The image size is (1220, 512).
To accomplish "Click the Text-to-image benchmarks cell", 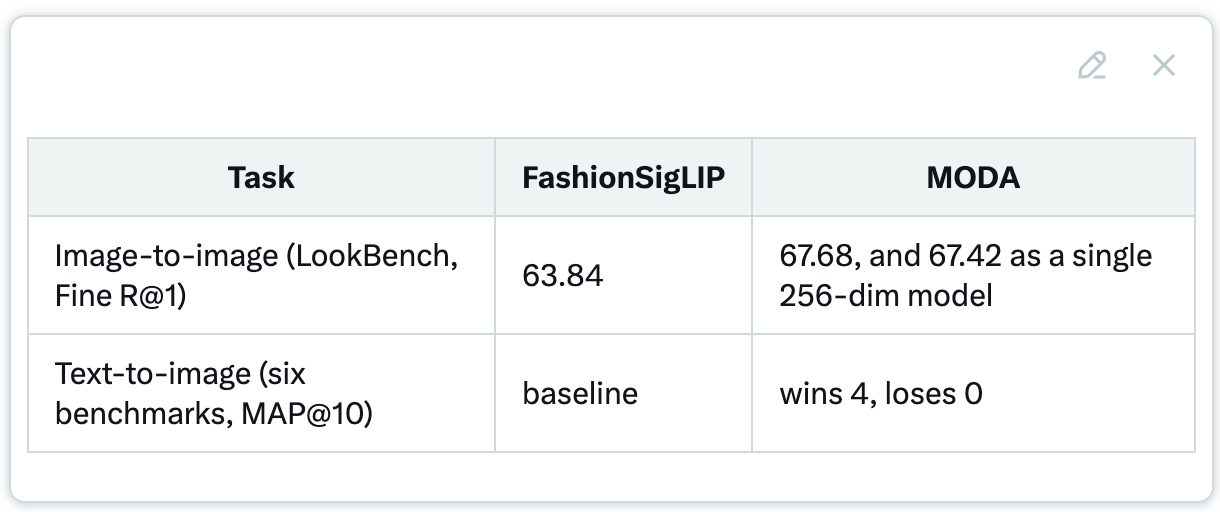I will point(261,393).
